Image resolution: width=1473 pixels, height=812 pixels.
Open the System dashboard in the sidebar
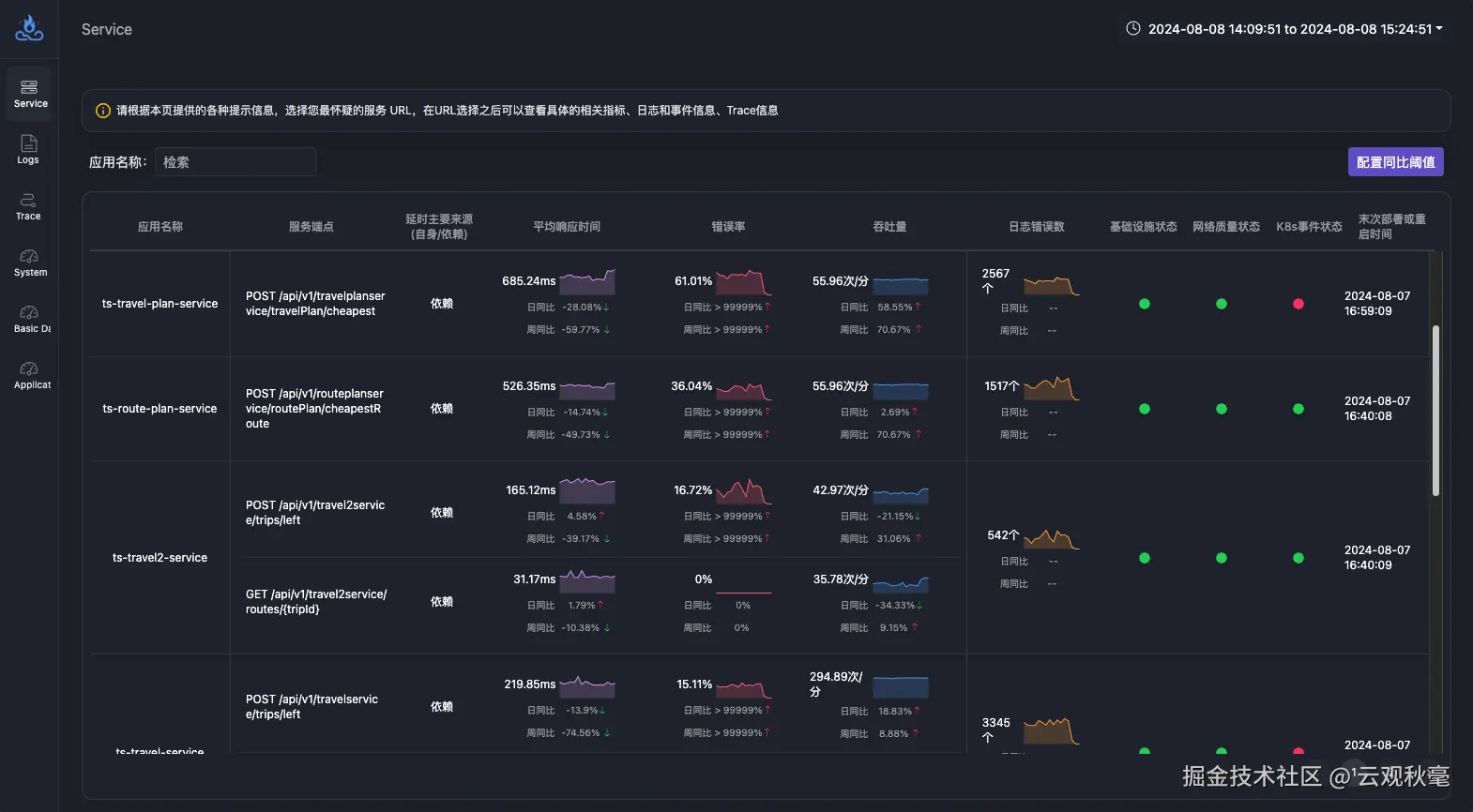tap(29, 263)
